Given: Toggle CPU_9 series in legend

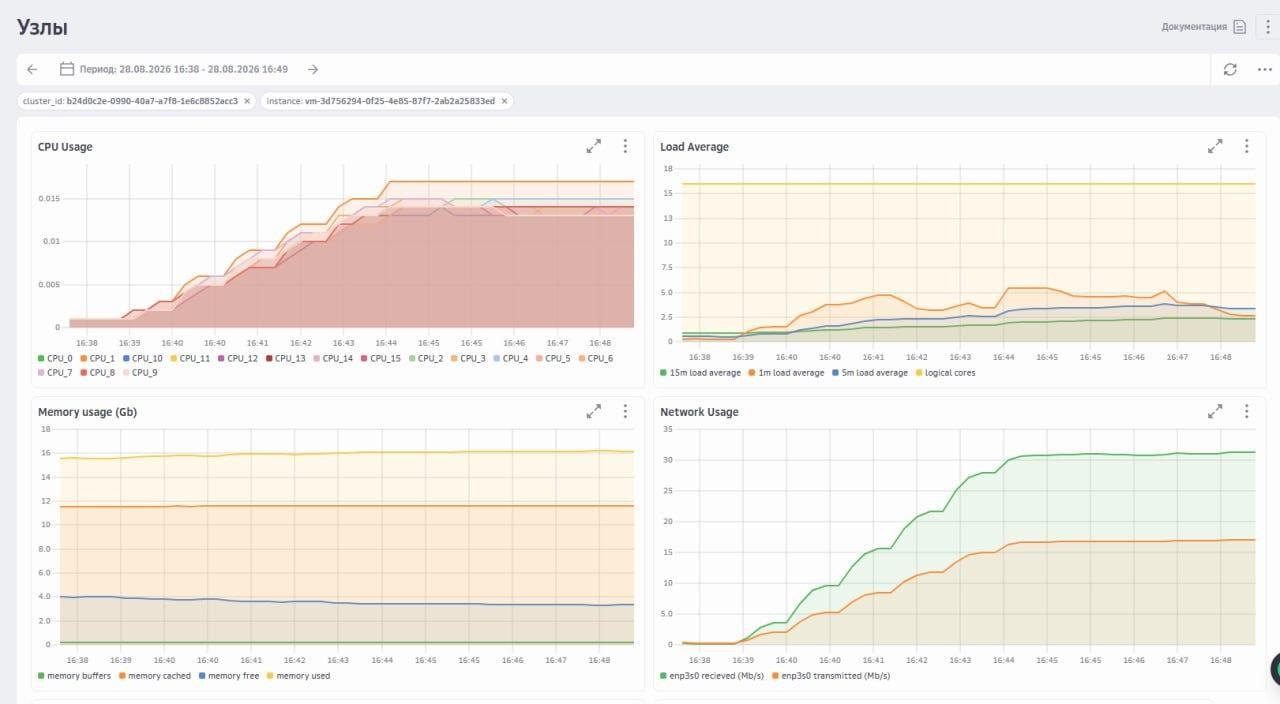Looking at the screenshot, I should [140, 372].
